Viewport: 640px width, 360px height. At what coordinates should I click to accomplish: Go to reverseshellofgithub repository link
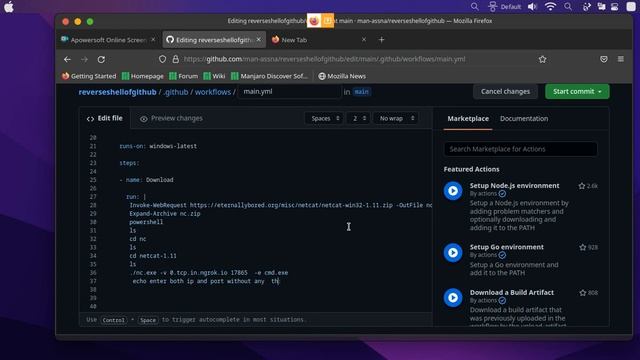118,92
